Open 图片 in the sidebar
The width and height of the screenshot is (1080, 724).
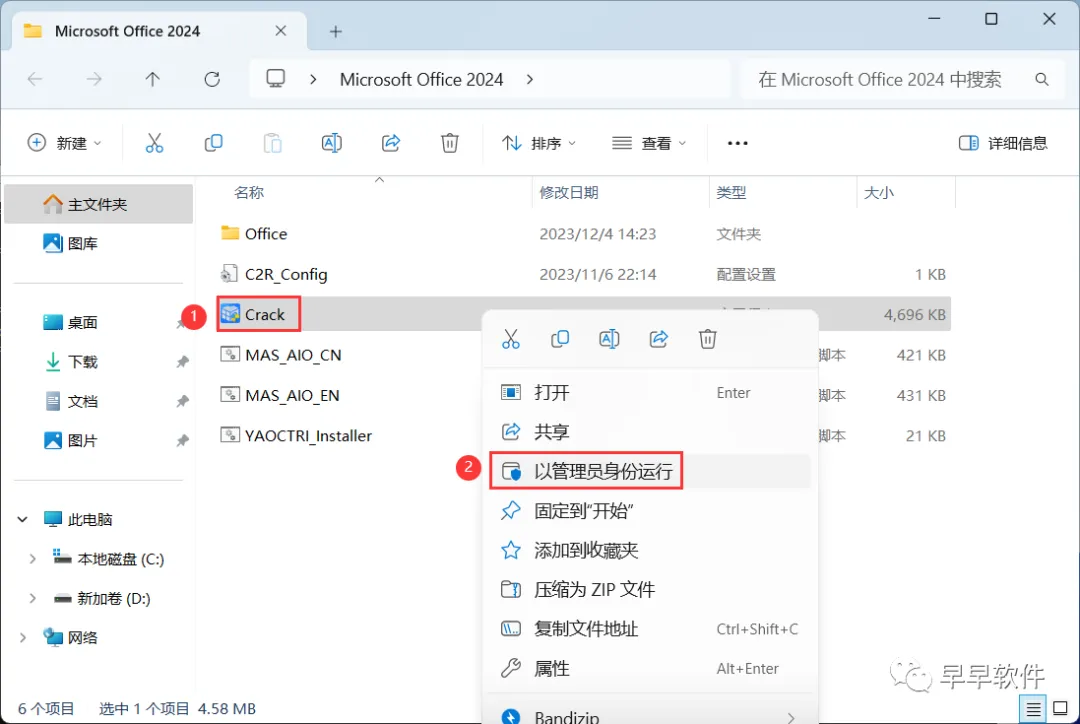pos(98,440)
